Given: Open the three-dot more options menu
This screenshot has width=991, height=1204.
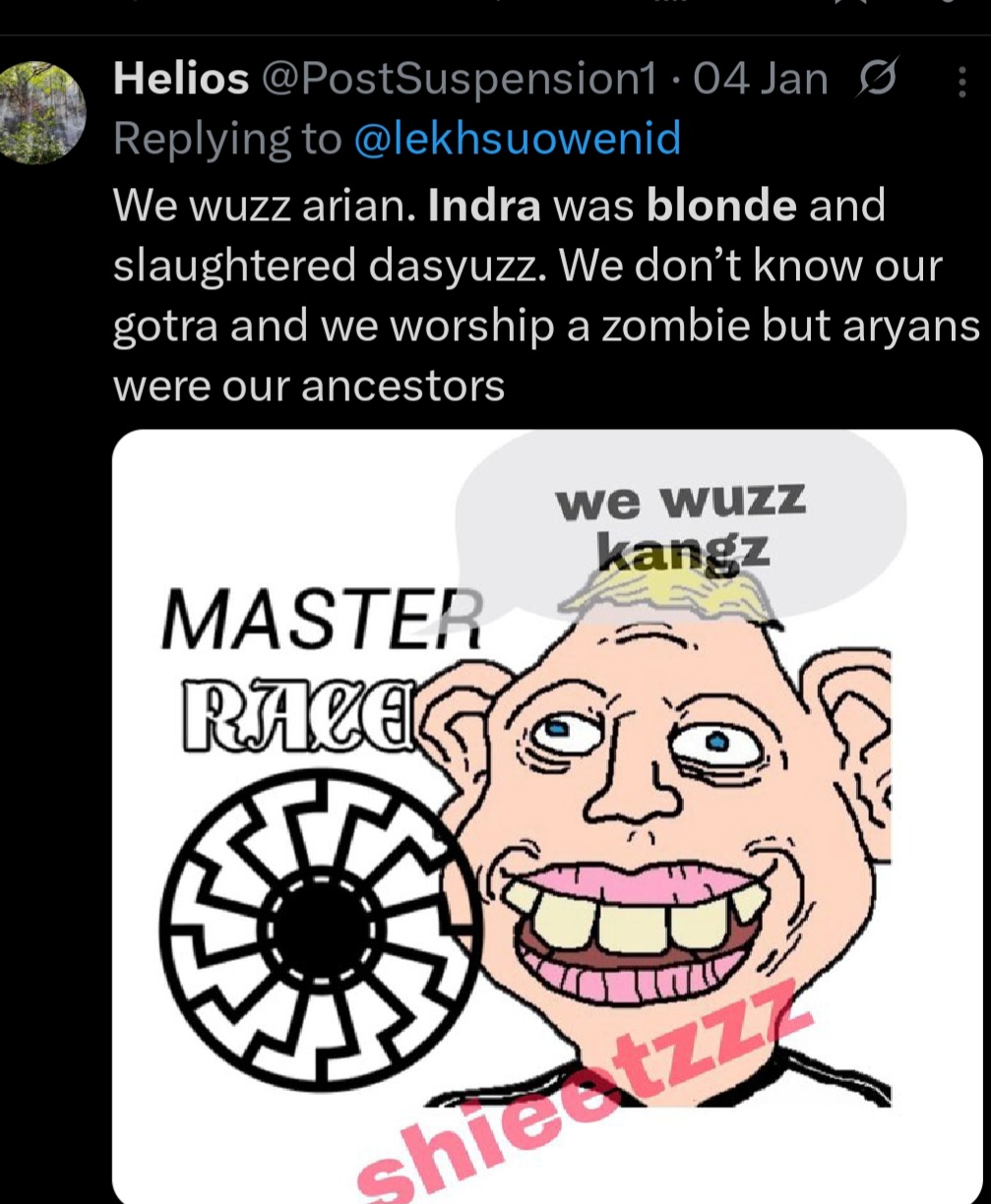Looking at the screenshot, I should click(961, 81).
